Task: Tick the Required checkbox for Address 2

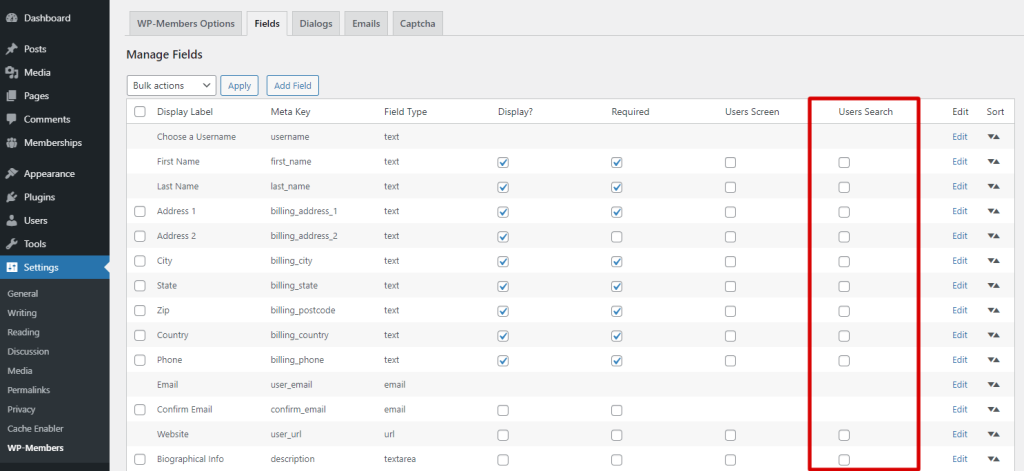Action: [617, 237]
